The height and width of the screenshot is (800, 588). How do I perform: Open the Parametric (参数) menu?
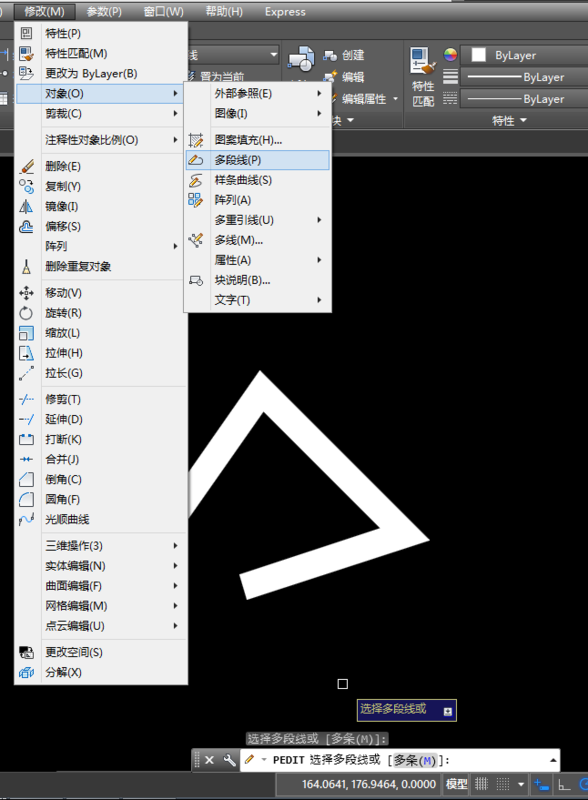tap(104, 11)
